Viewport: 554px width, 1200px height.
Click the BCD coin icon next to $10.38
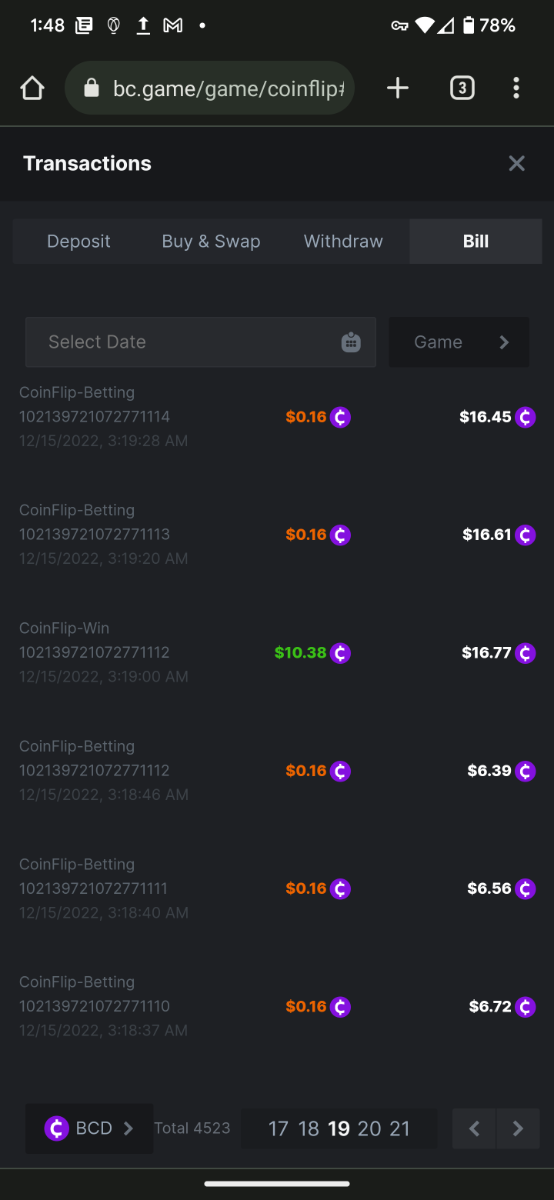pos(341,653)
